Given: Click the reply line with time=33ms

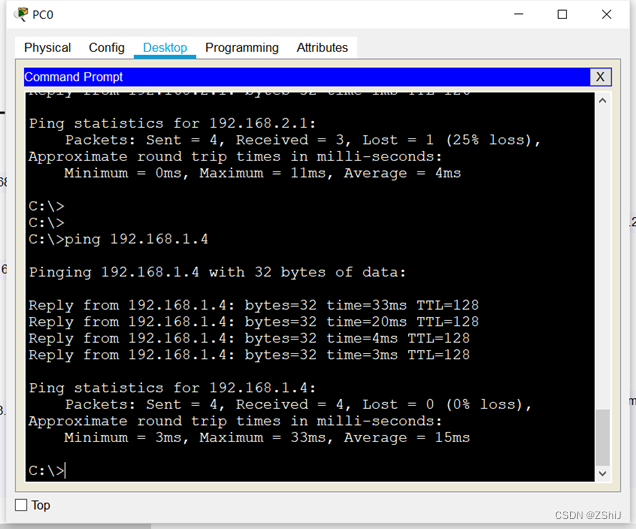Looking at the screenshot, I should click(x=254, y=305).
